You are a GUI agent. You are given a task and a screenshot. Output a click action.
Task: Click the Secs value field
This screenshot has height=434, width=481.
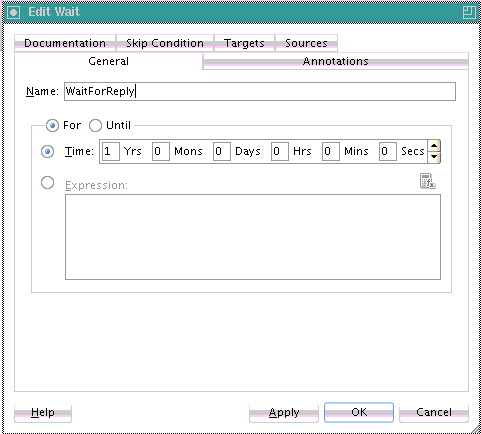tap(388, 151)
